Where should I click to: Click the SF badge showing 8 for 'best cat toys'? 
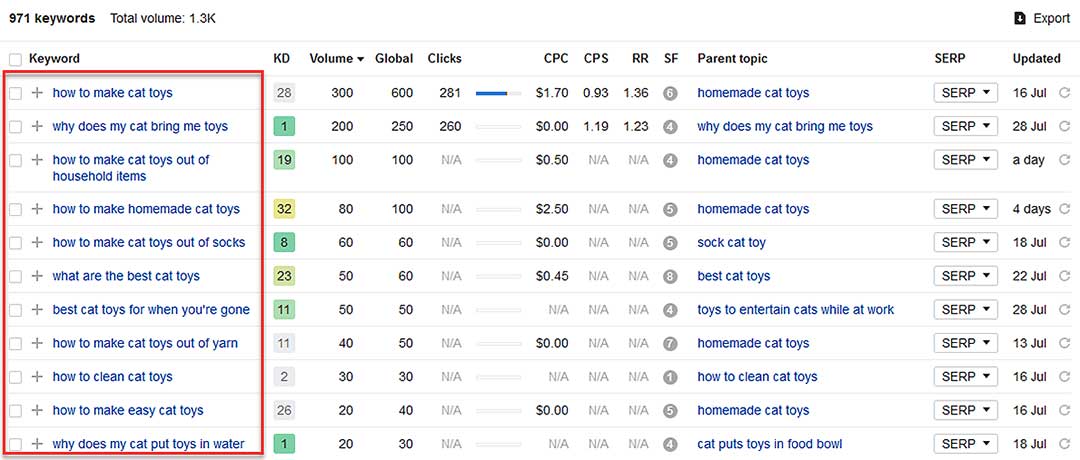click(670, 276)
